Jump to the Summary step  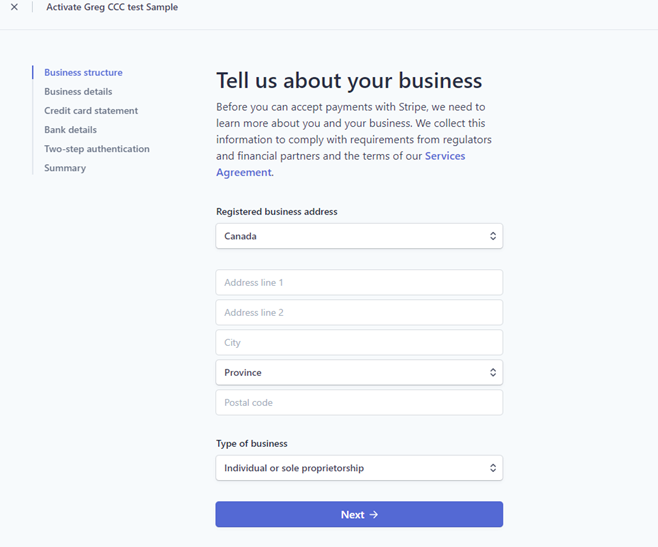[65, 168]
